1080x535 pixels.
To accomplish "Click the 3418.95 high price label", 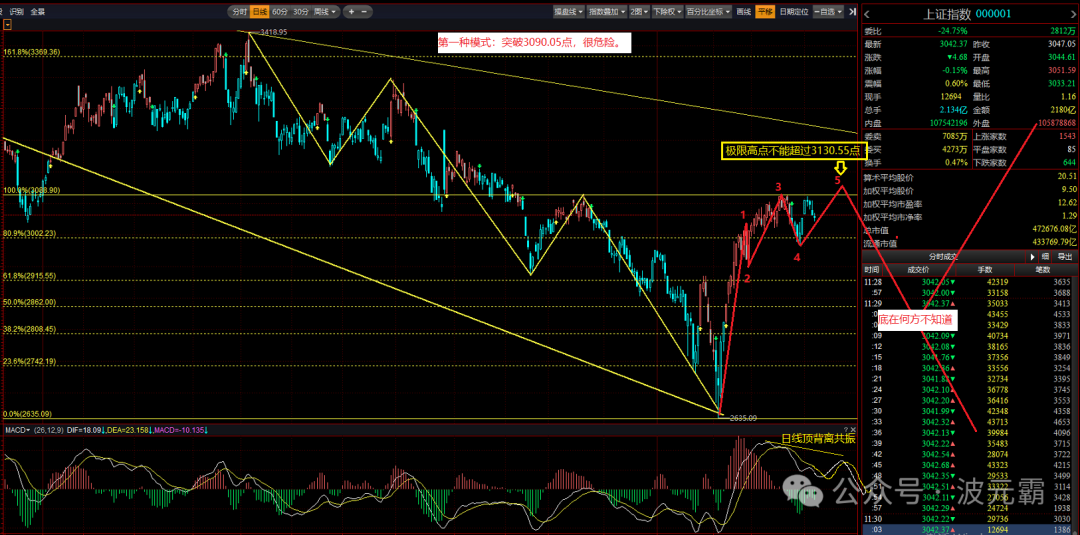I will point(273,32).
